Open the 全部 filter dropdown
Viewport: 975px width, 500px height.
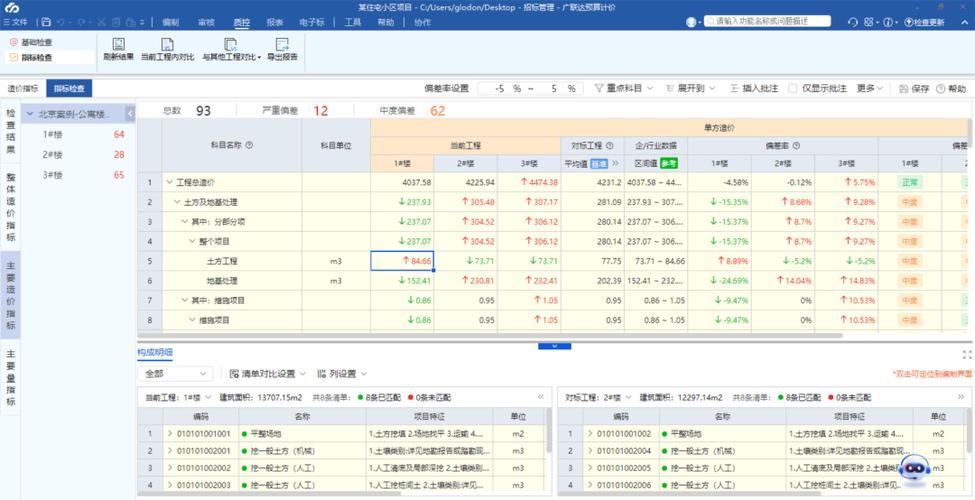click(x=175, y=374)
